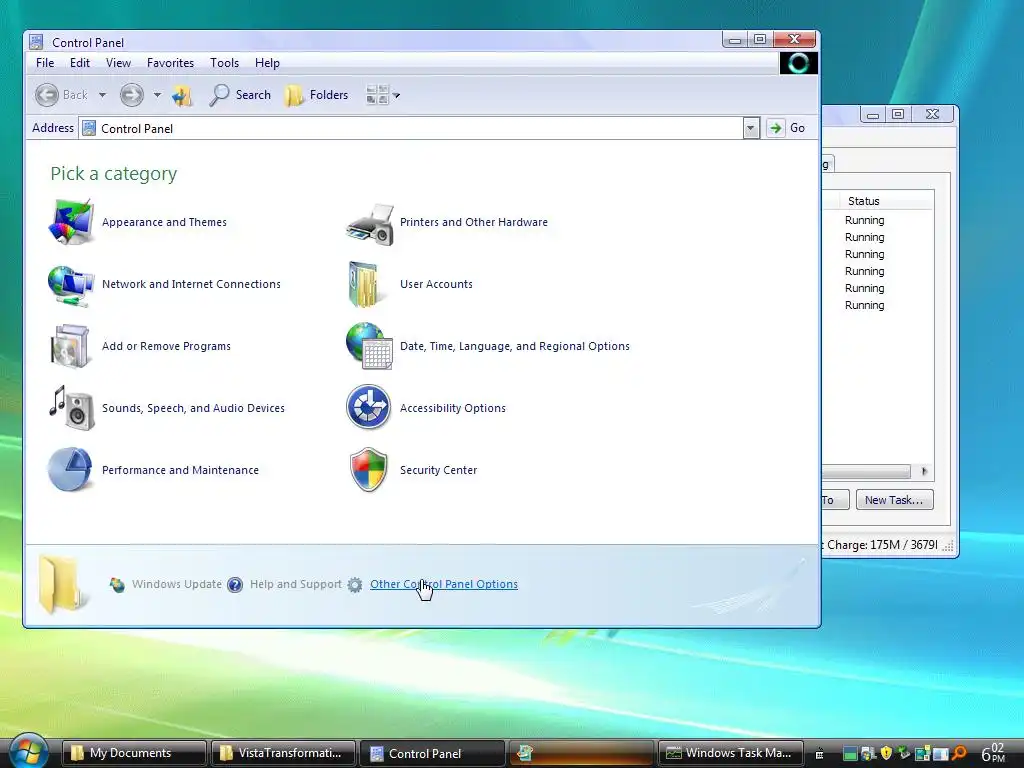Image resolution: width=1024 pixels, height=768 pixels.
Task: Open Add or Remove Programs icon
Action: (x=69, y=346)
